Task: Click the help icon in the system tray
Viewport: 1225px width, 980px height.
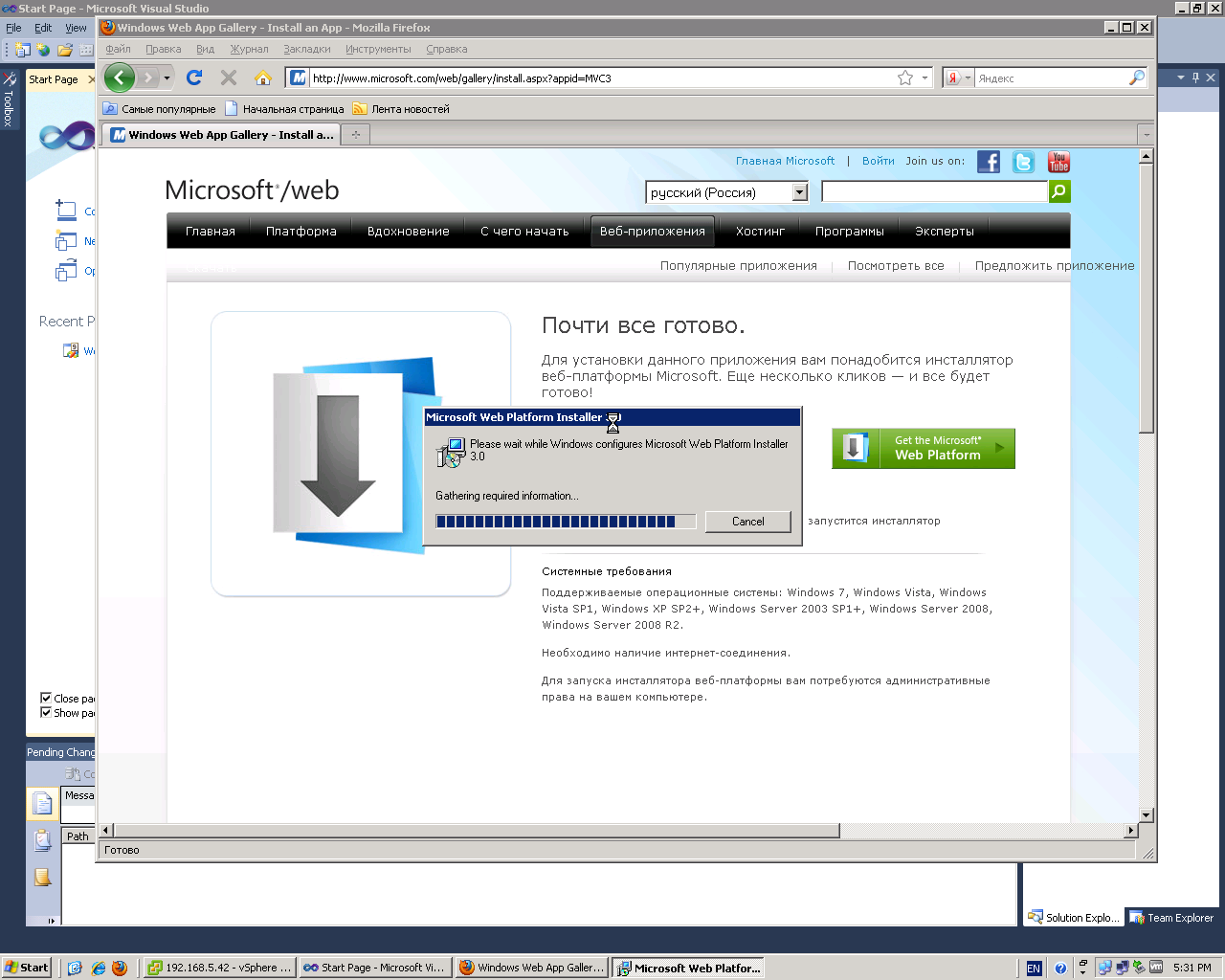Action: tap(1060, 968)
